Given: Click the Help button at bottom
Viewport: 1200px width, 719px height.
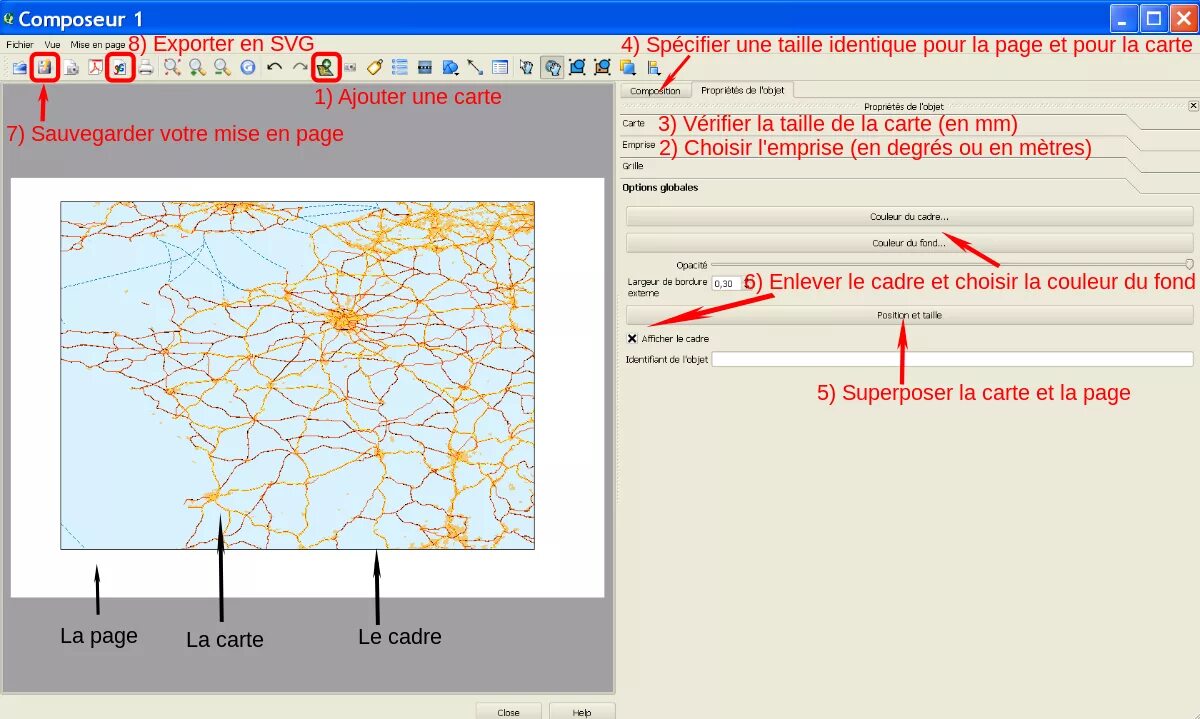Looking at the screenshot, I should [x=582, y=712].
